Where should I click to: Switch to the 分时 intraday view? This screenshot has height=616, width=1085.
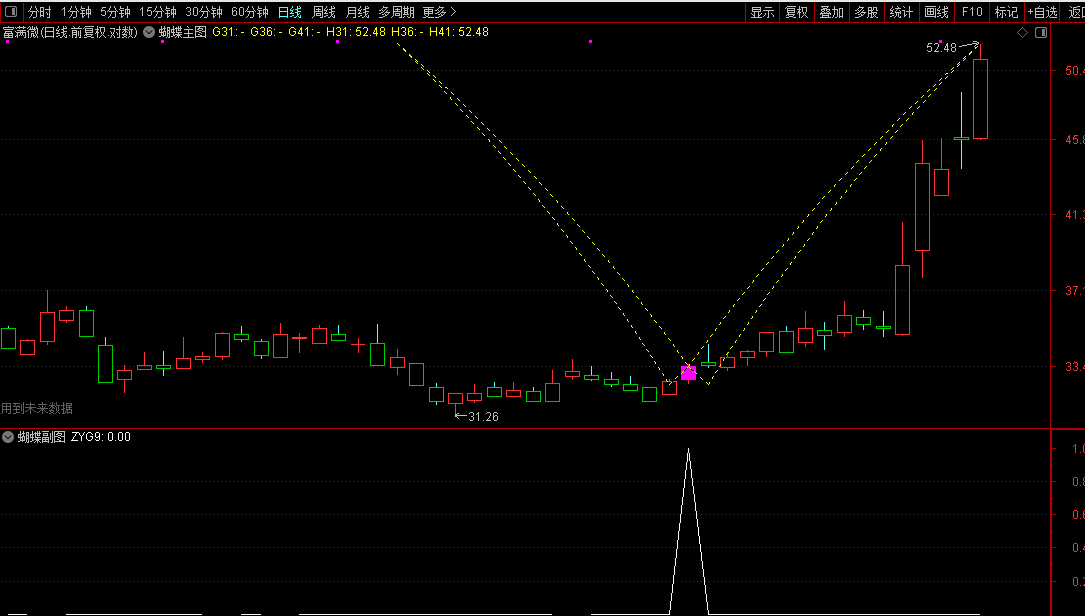coord(39,12)
